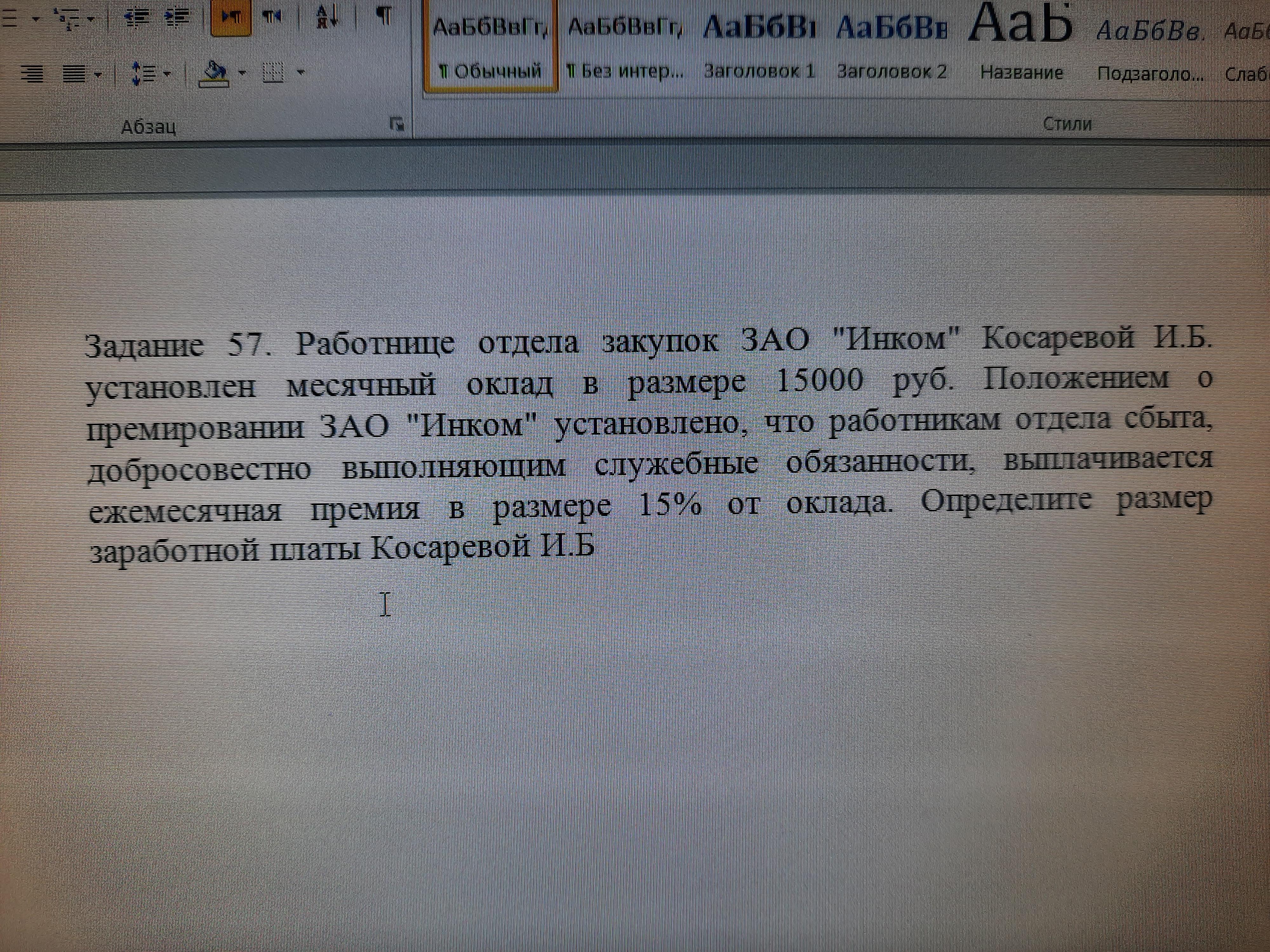Toggle left-to-right text direction button
The height and width of the screenshot is (952, 1270).
(x=231, y=17)
